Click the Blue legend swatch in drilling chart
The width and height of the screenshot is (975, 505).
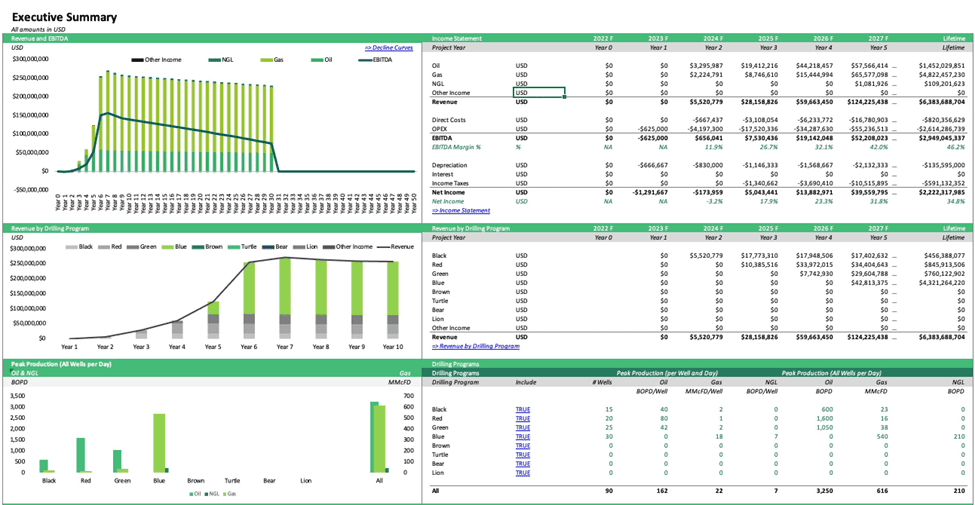pos(166,247)
